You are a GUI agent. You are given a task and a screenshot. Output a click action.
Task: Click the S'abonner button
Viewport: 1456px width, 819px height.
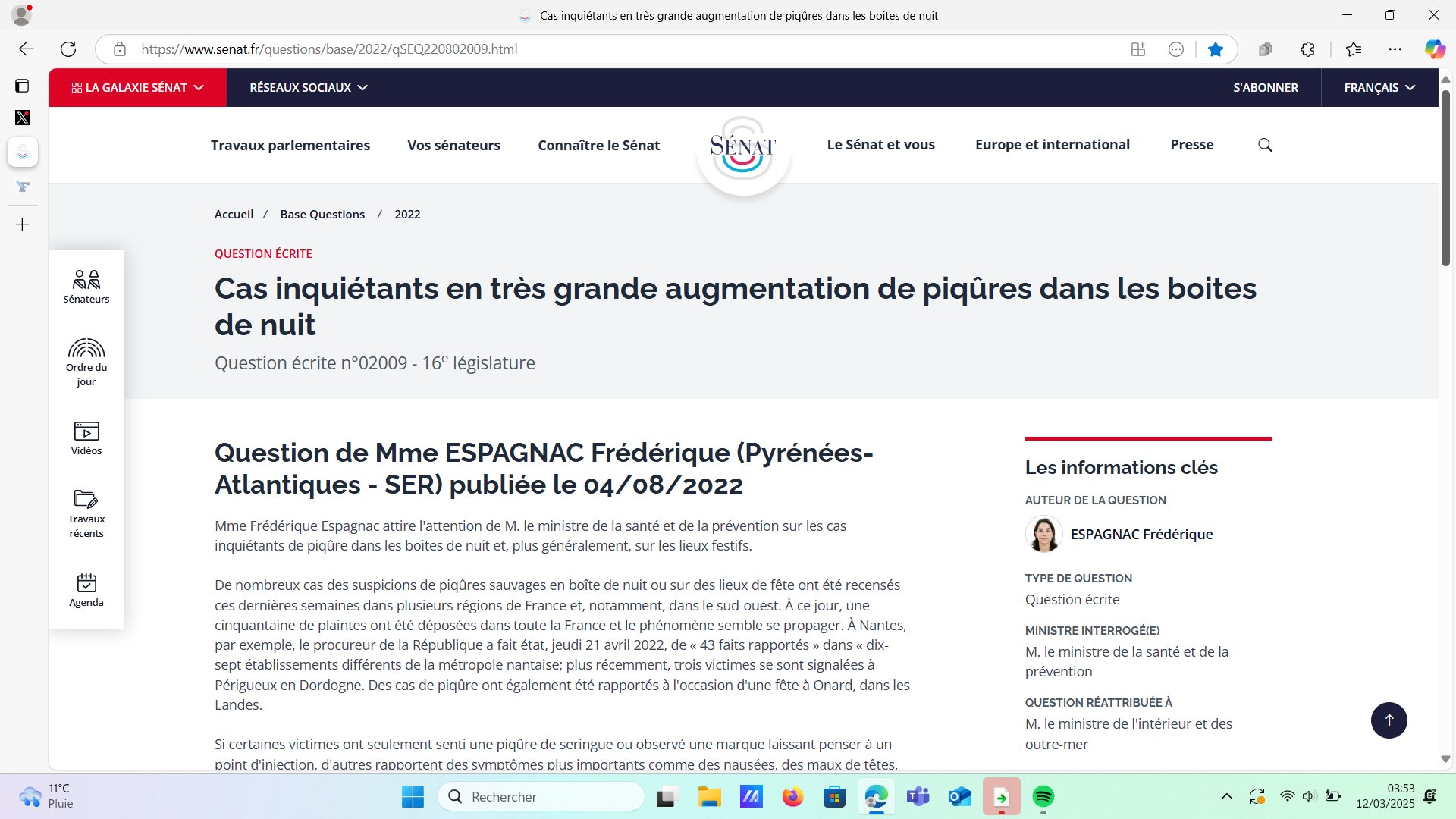point(1265,88)
